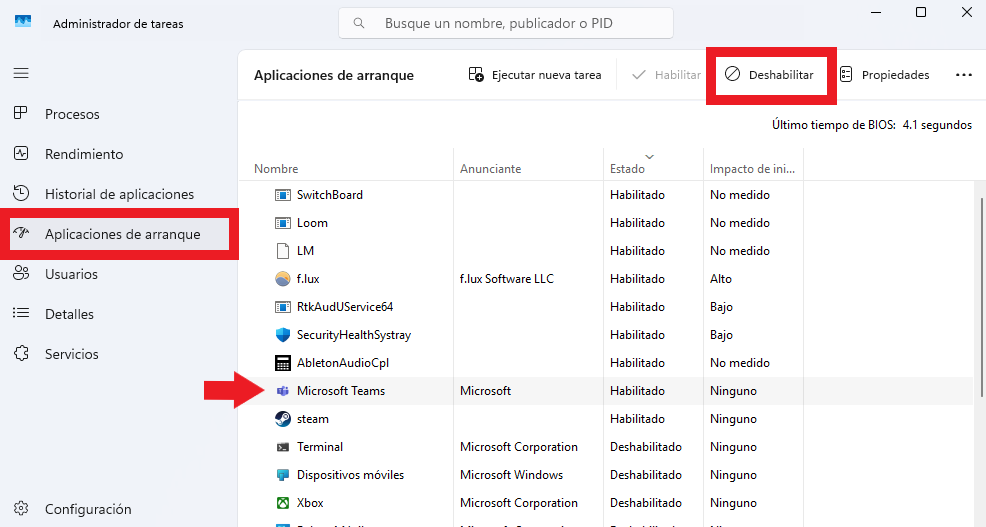Click the Propiedades icon

[846, 75]
